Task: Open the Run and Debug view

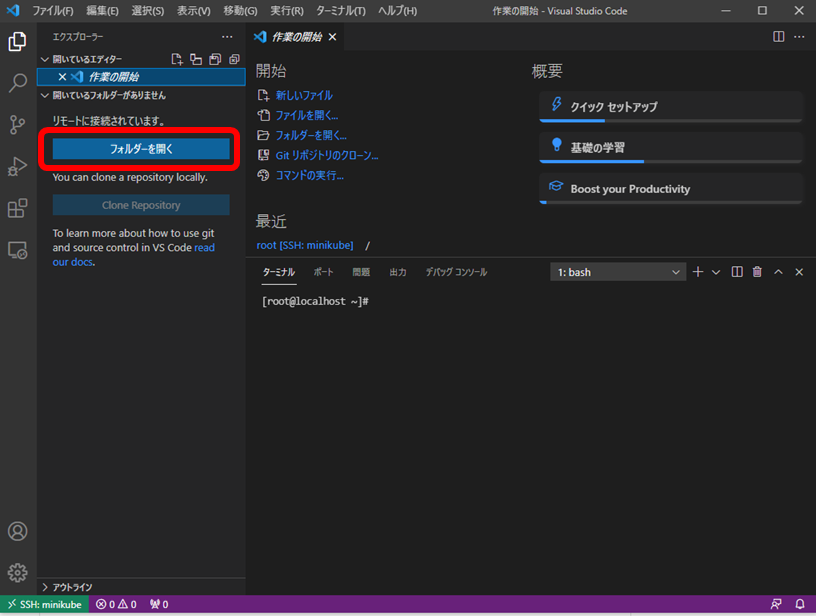Action: coord(17,166)
